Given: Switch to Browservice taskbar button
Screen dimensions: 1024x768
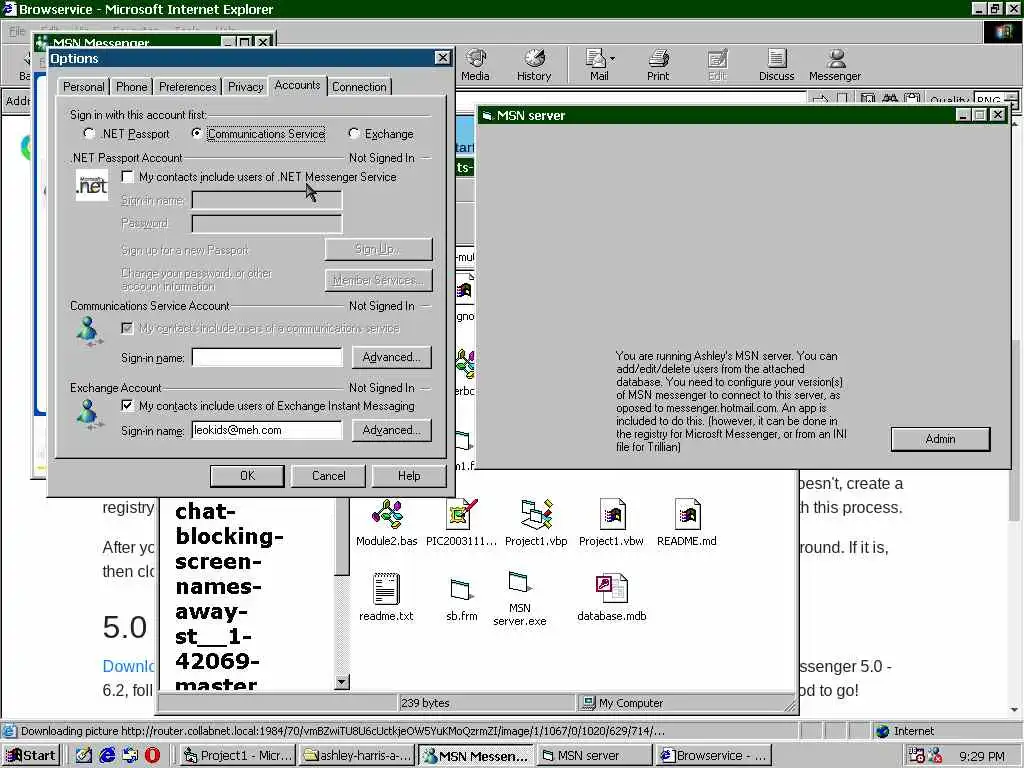Looking at the screenshot, I should point(714,756).
